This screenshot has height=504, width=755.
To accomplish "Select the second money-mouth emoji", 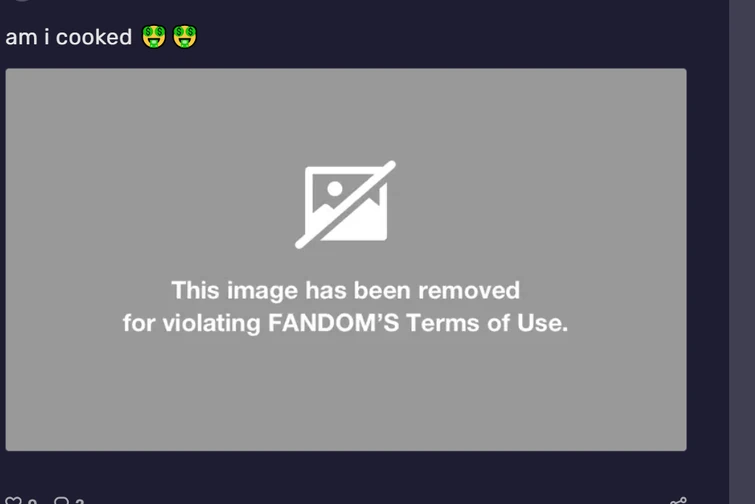I will coord(185,37).
